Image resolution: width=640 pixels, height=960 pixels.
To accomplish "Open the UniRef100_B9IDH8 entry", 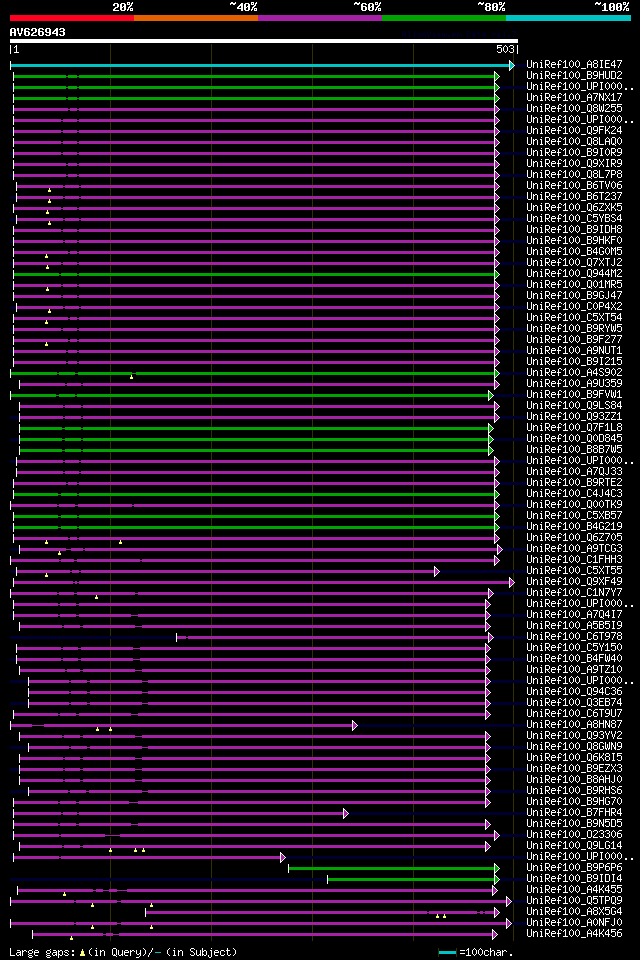I will [x=574, y=230].
